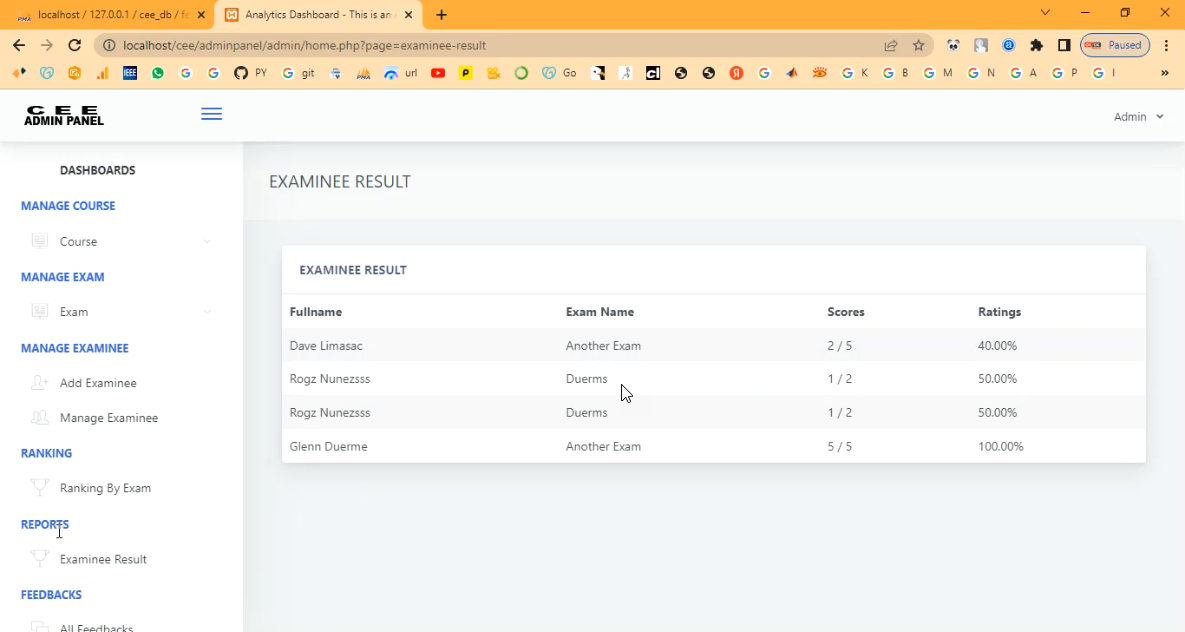Image resolution: width=1185 pixels, height=632 pixels.
Task: Open a new browser tab
Action: 442,15
